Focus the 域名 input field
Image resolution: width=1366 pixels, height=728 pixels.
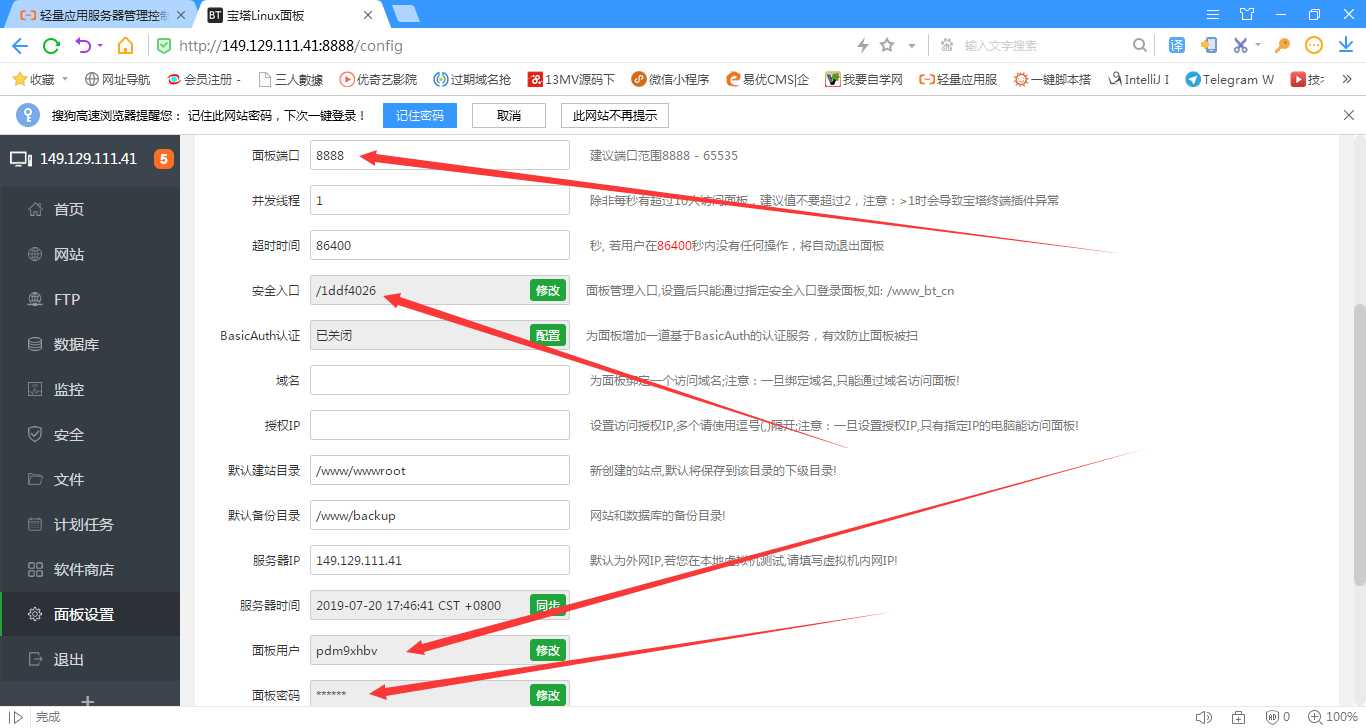[439, 380]
